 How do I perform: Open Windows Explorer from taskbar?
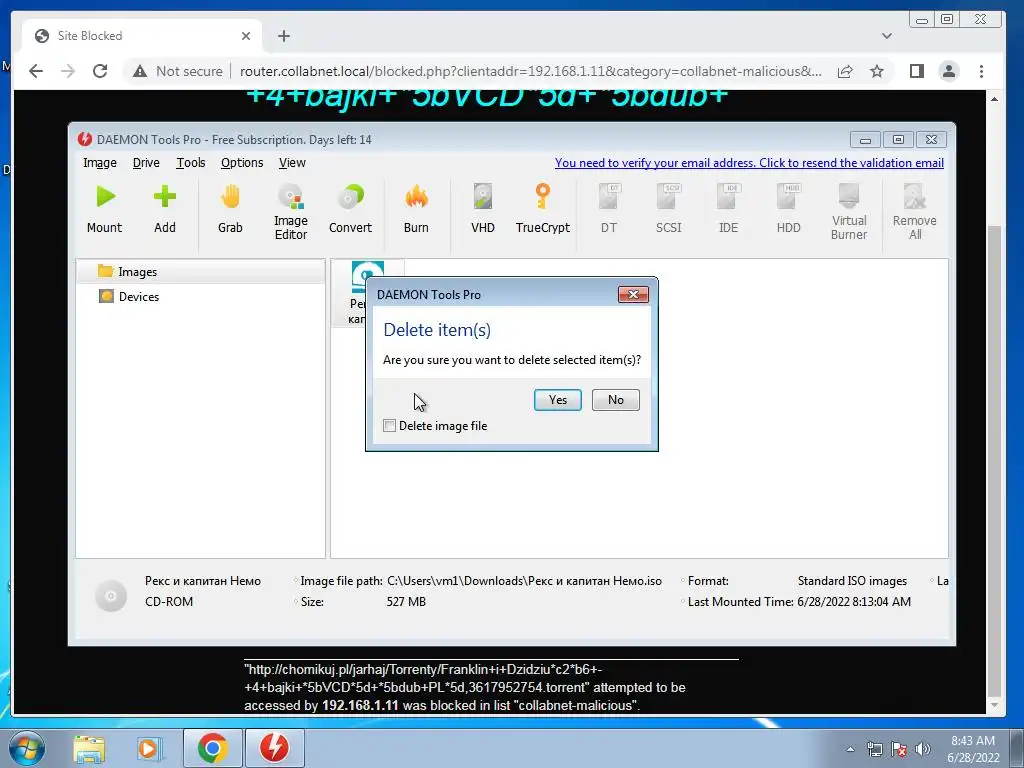click(x=89, y=748)
